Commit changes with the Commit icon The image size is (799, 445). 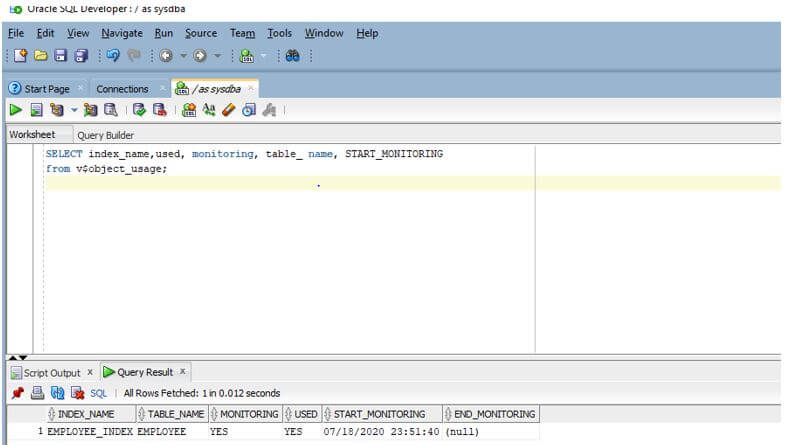point(139,110)
